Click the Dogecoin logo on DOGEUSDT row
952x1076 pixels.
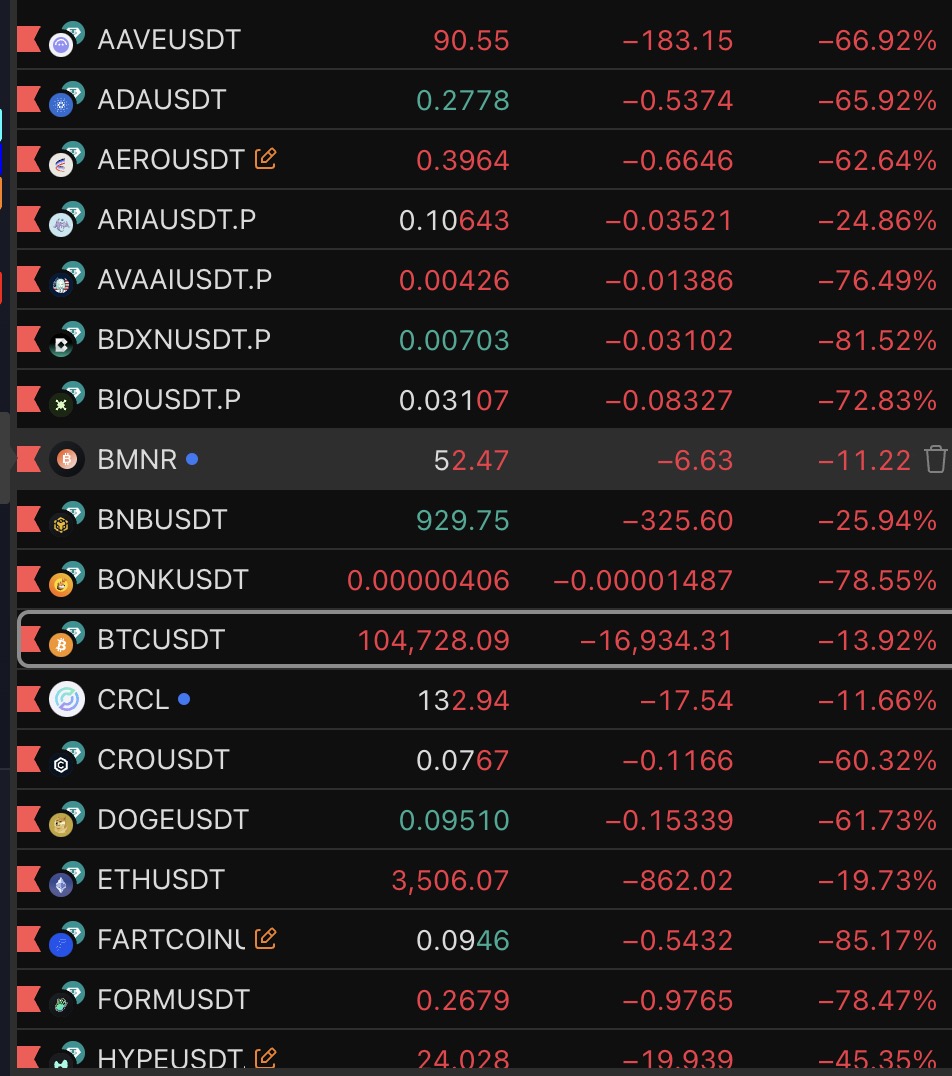pyautogui.click(x=63, y=823)
